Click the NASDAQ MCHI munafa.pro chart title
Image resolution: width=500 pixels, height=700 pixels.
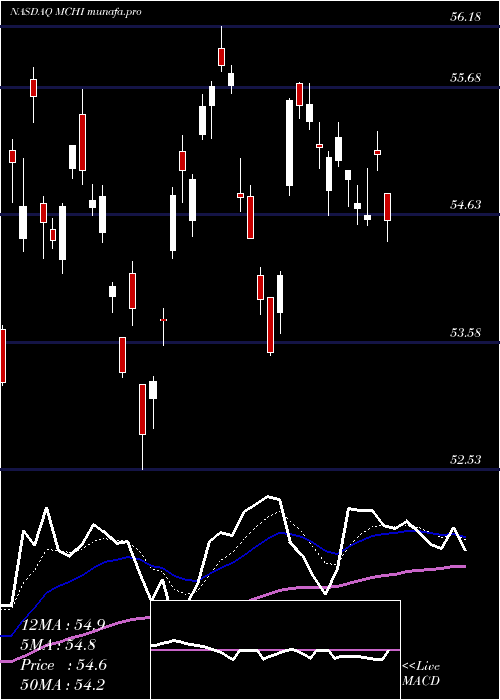point(75,12)
